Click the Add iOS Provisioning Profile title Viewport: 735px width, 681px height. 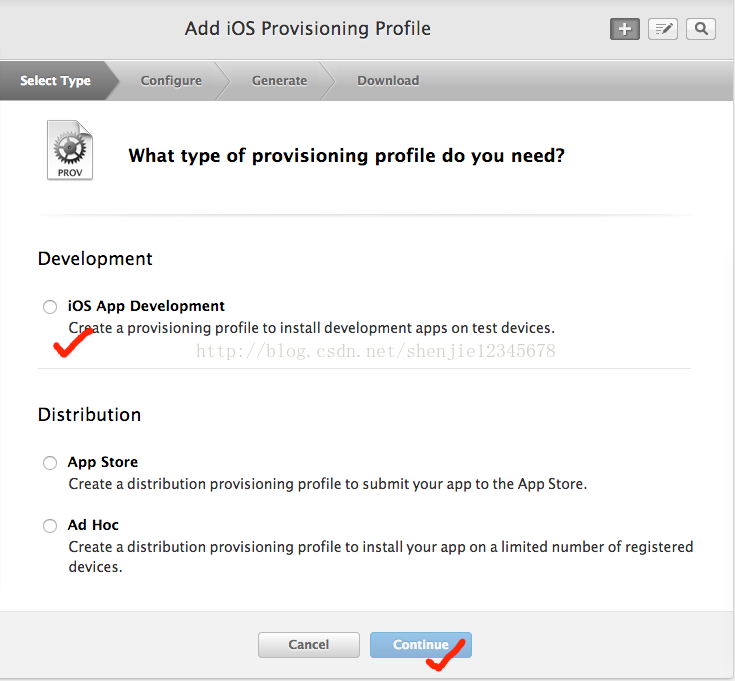coord(308,28)
